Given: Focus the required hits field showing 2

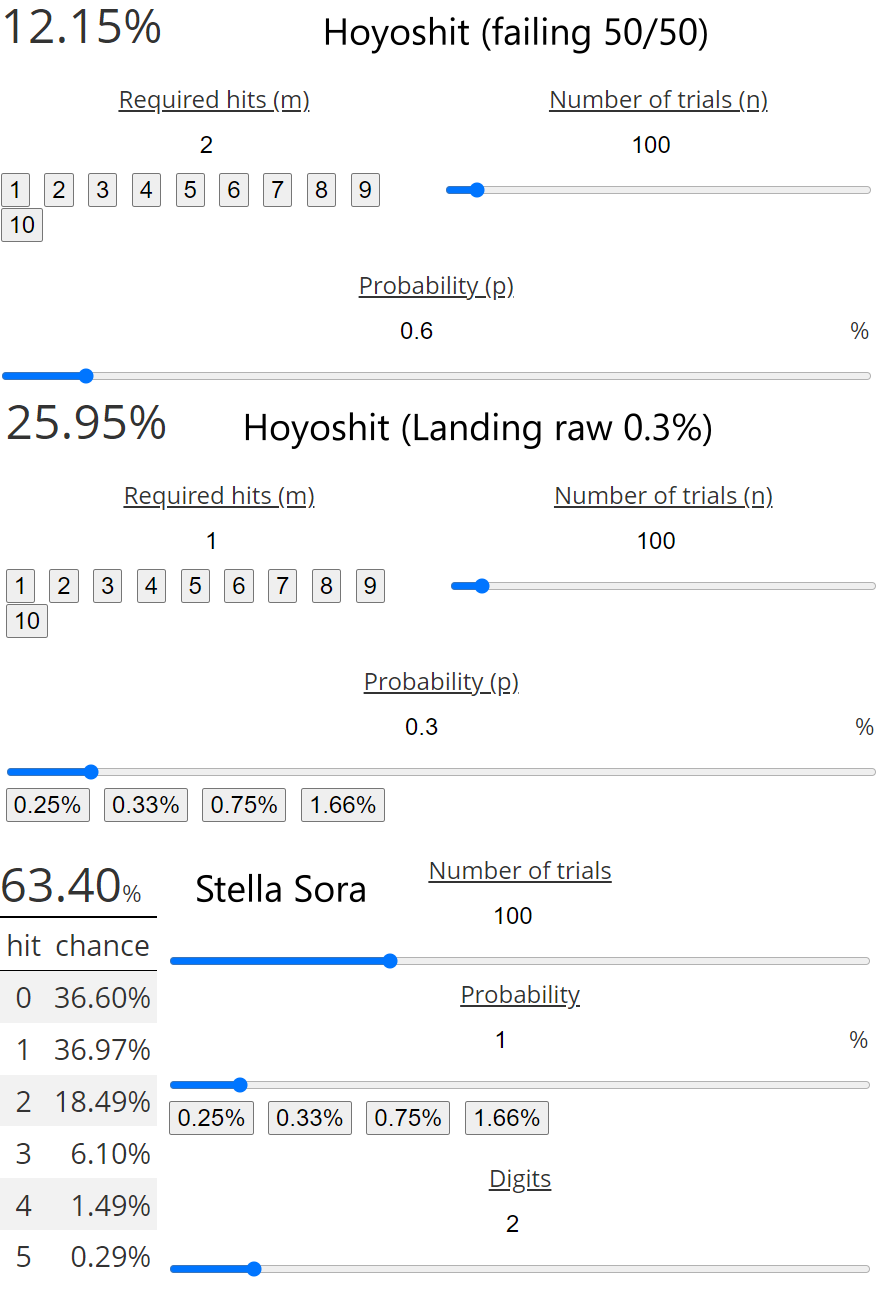Looking at the screenshot, I should [206, 146].
